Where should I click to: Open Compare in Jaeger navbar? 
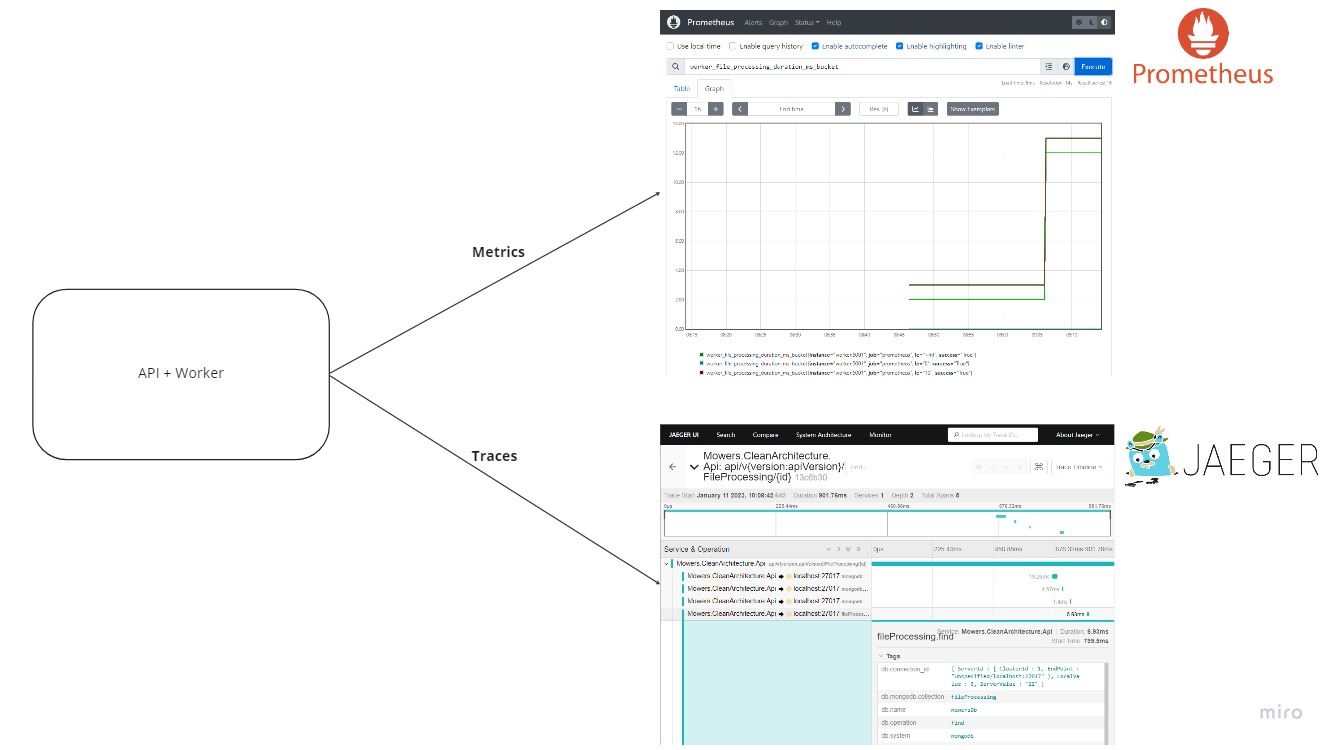pyautogui.click(x=765, y=435)
